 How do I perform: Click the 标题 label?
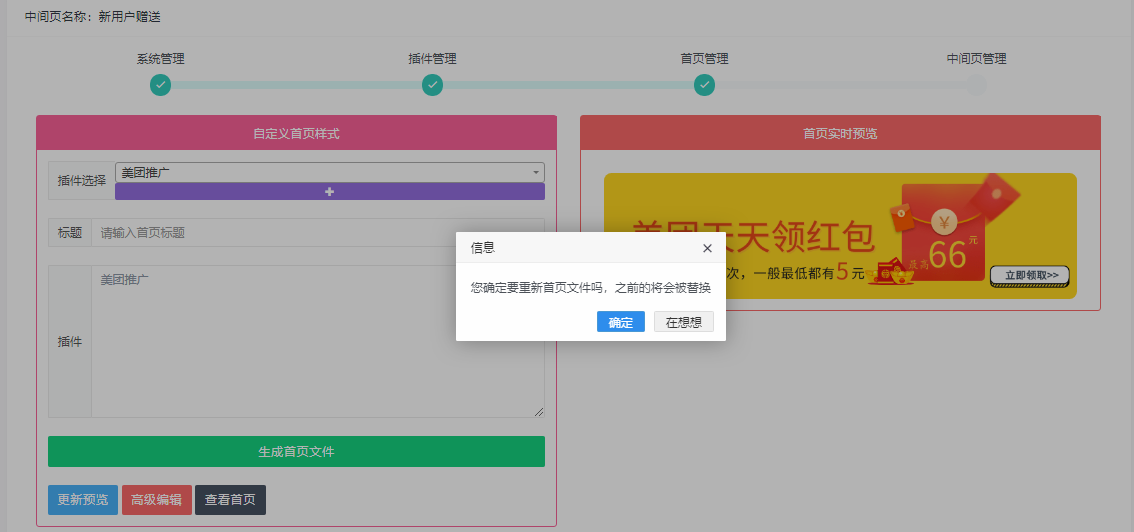pos(69,233)
